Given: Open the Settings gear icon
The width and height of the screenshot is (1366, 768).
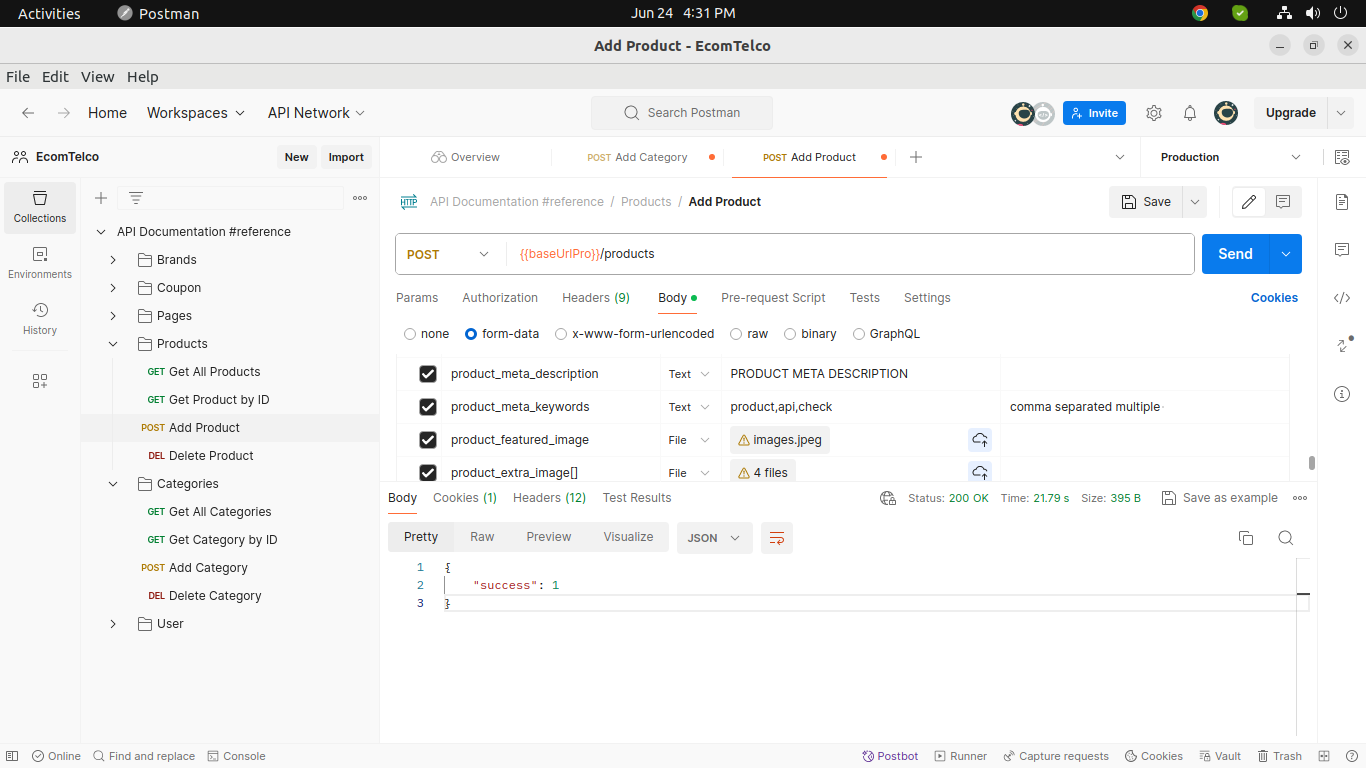Looking at the screenshot, I should pos(1154,113).
